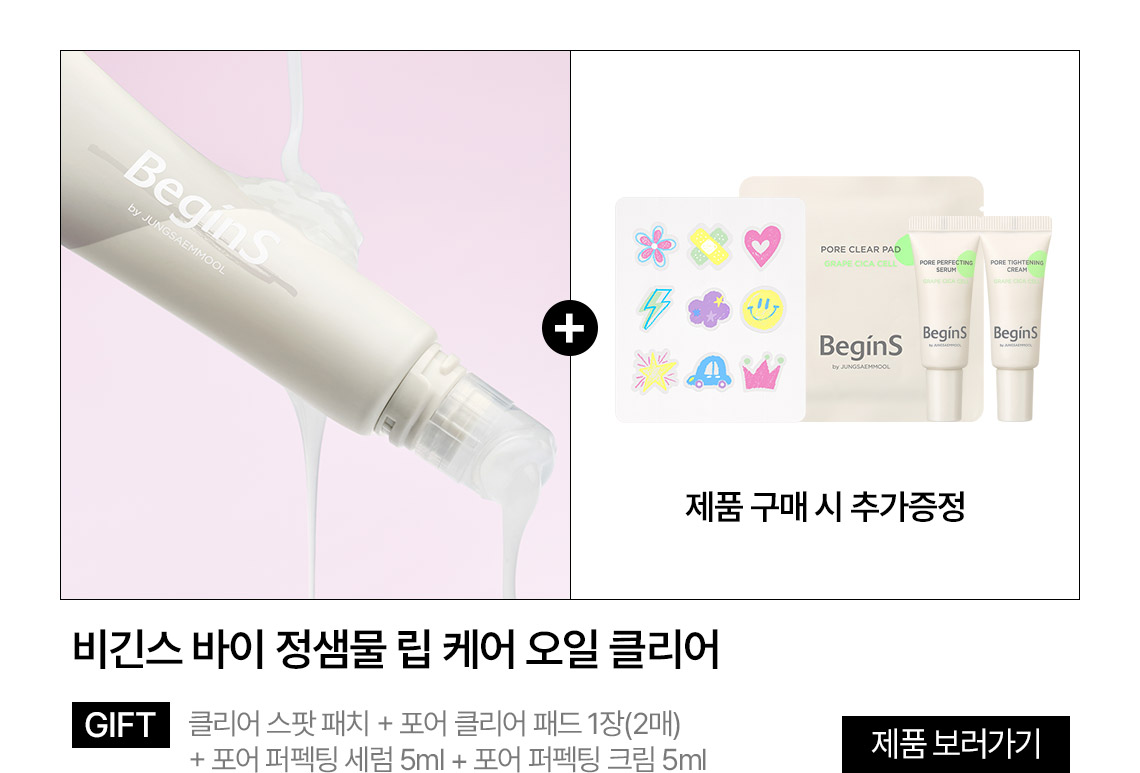Click the purple cloud sticker

click(x=708, y=309)
